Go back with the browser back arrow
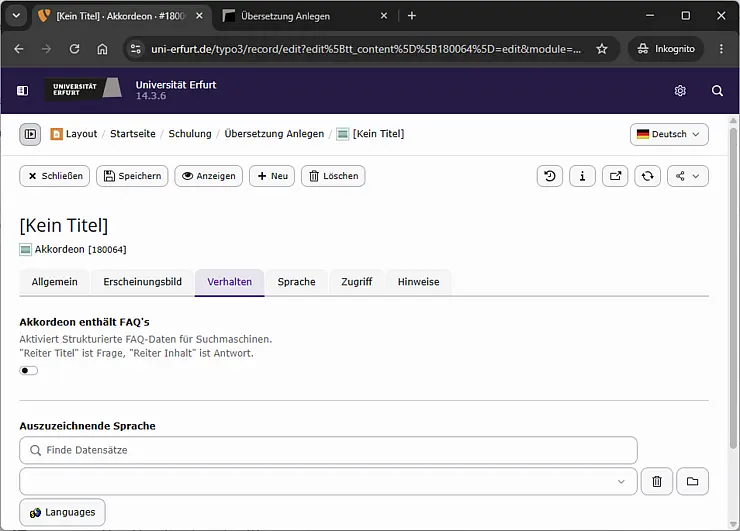 coord(19,49)
